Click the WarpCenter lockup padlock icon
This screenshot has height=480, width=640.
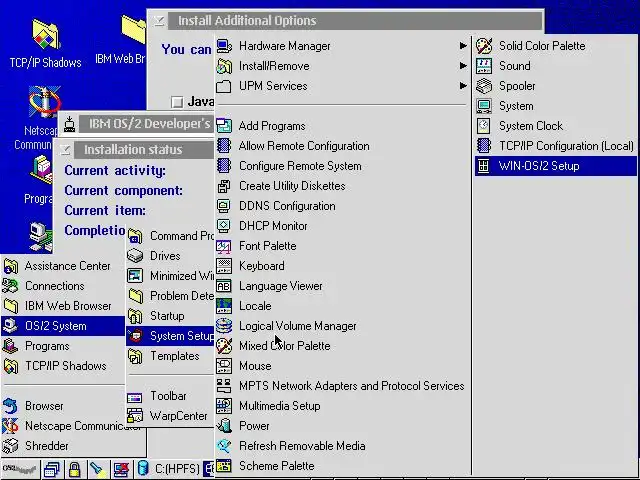(x=74, y=469)
